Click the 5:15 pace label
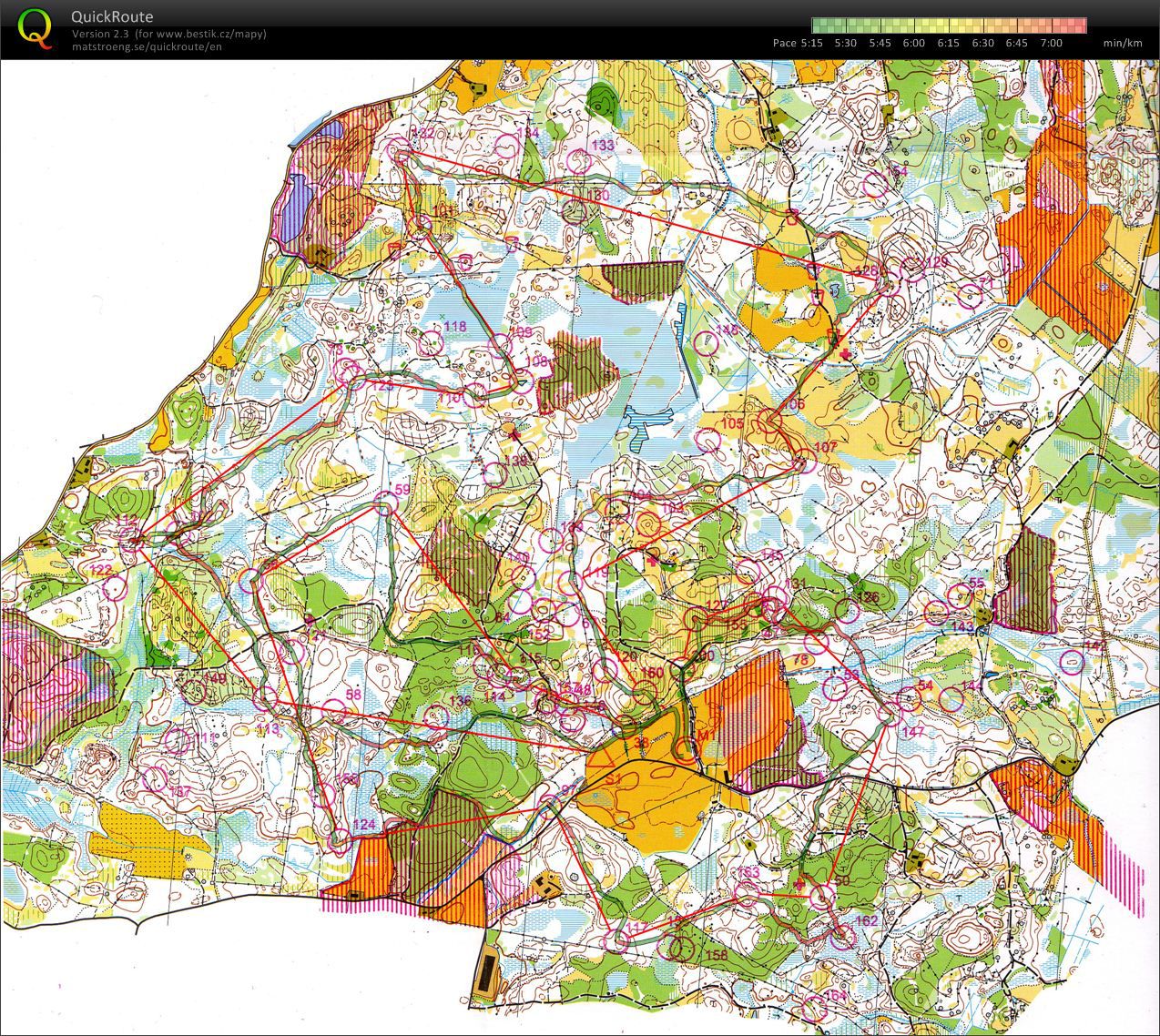This screenshot has height=1036, width=1160. click(x=812, y=43)
